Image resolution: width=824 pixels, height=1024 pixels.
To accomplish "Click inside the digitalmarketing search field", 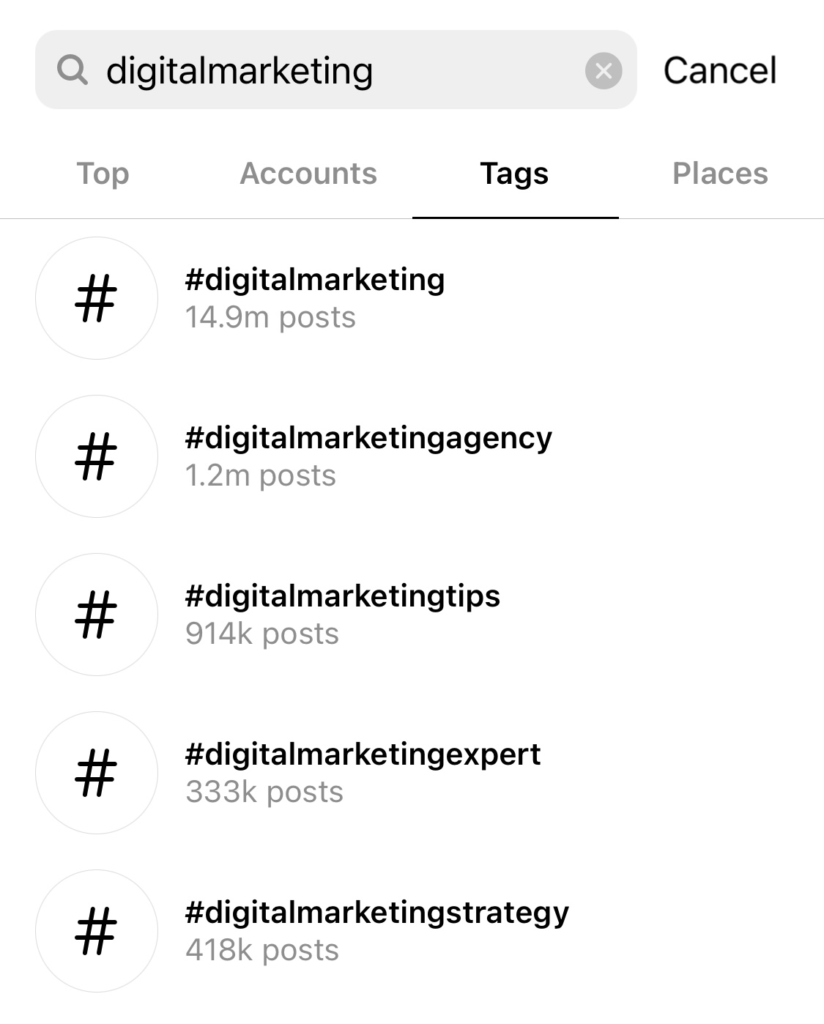I will click(x=336, y=70).
